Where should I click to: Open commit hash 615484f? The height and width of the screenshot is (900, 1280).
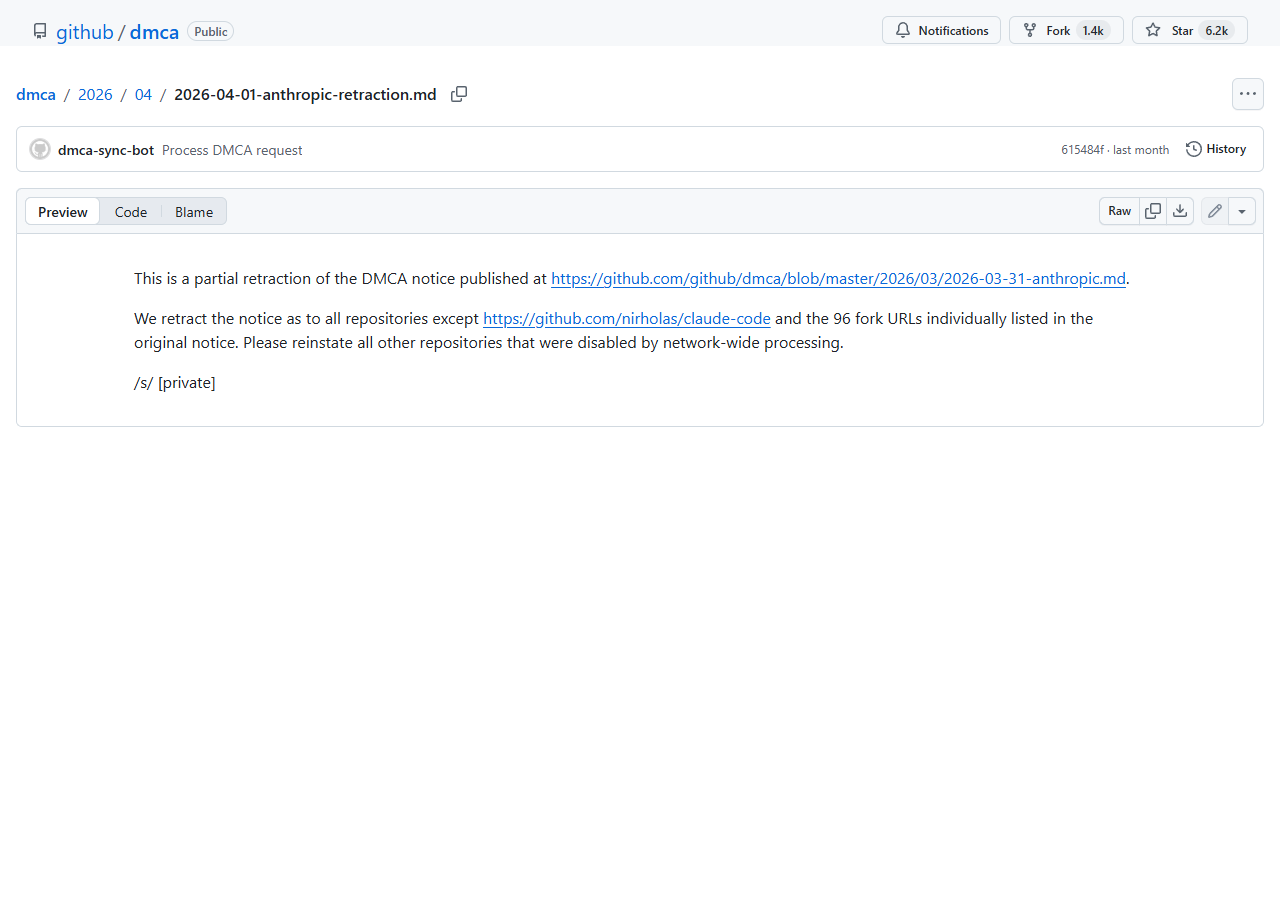click(x=1082, y=150)
